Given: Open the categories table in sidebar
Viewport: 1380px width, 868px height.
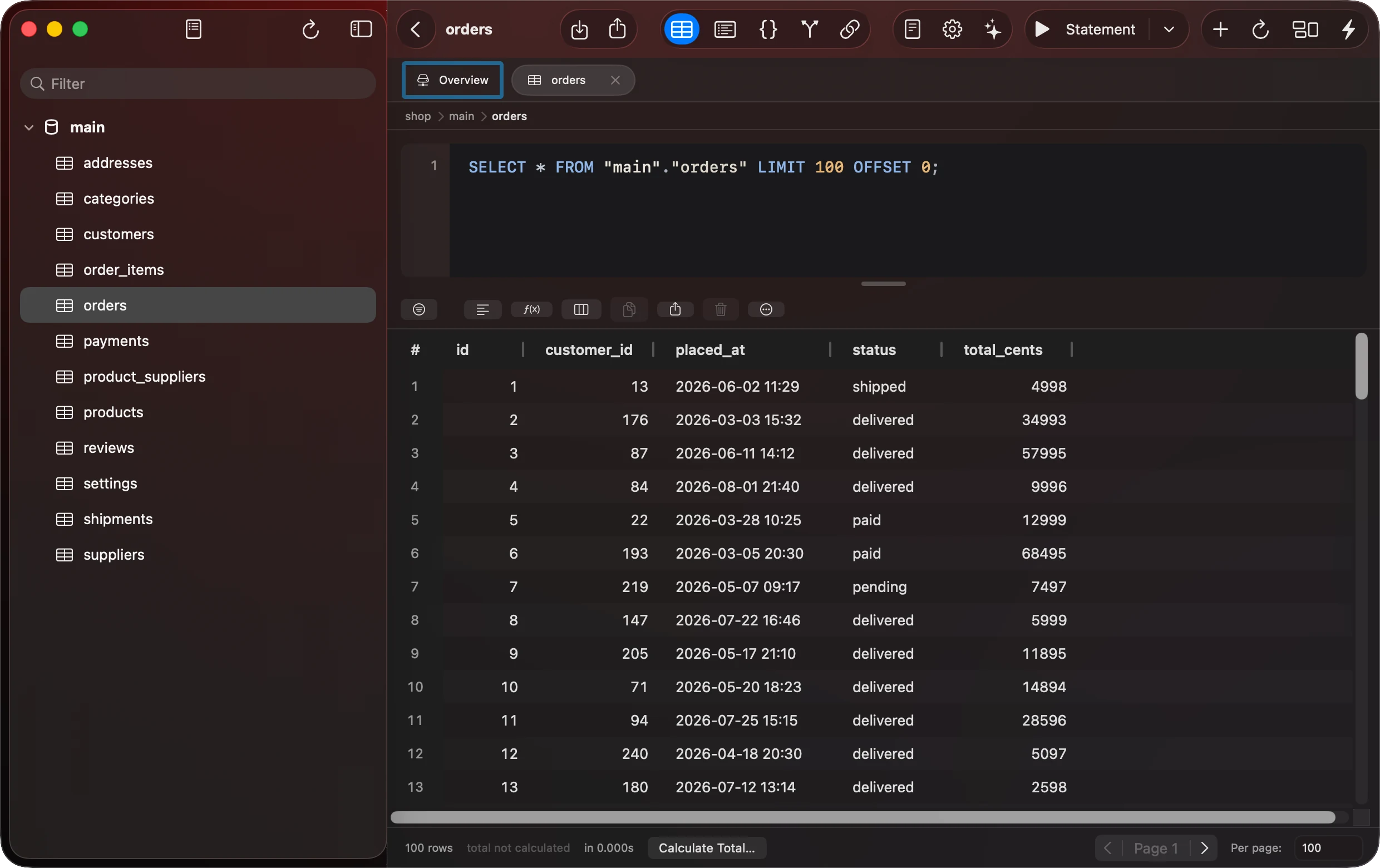Looking at the screenshot, I should [198, 199].
